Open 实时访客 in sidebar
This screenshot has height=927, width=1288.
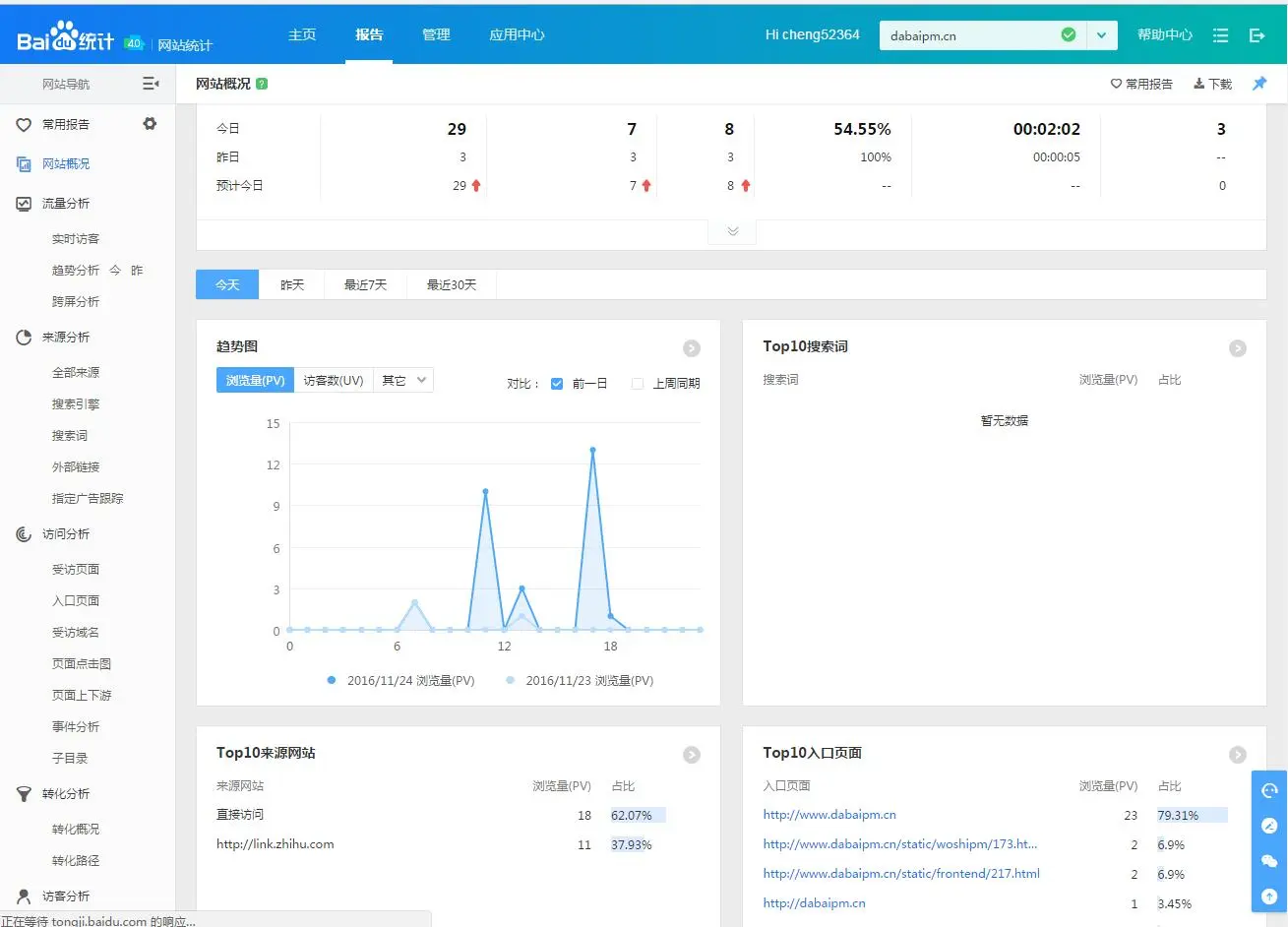[76, 239]
